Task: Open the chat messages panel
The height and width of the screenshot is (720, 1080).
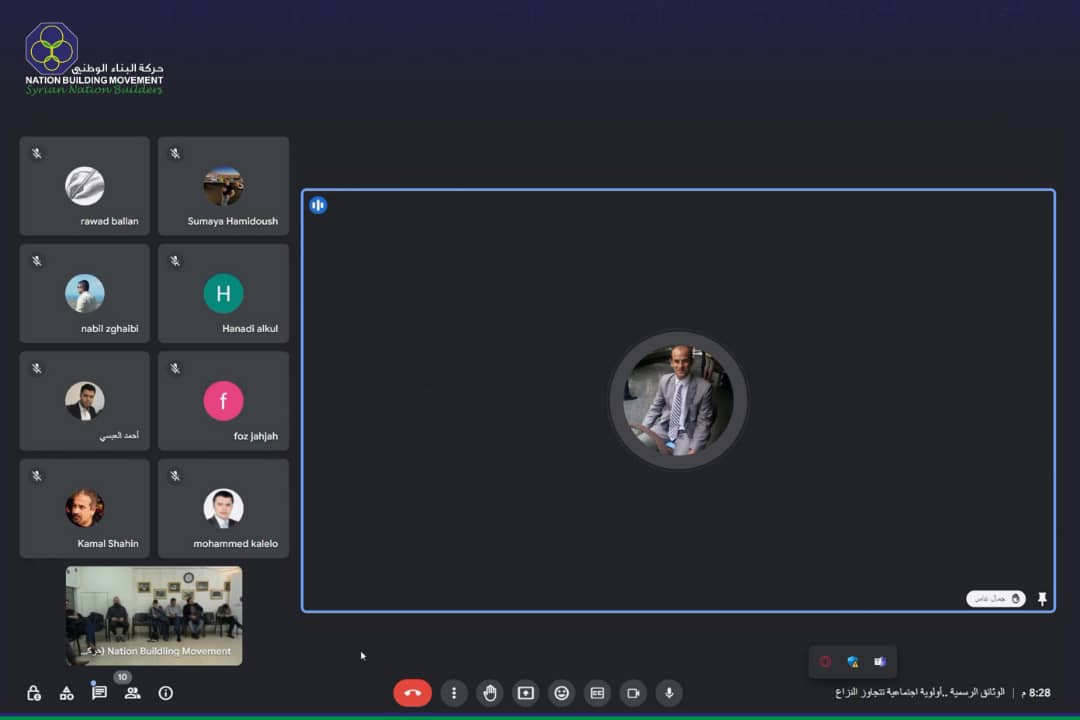Action: tap(99, 693)
